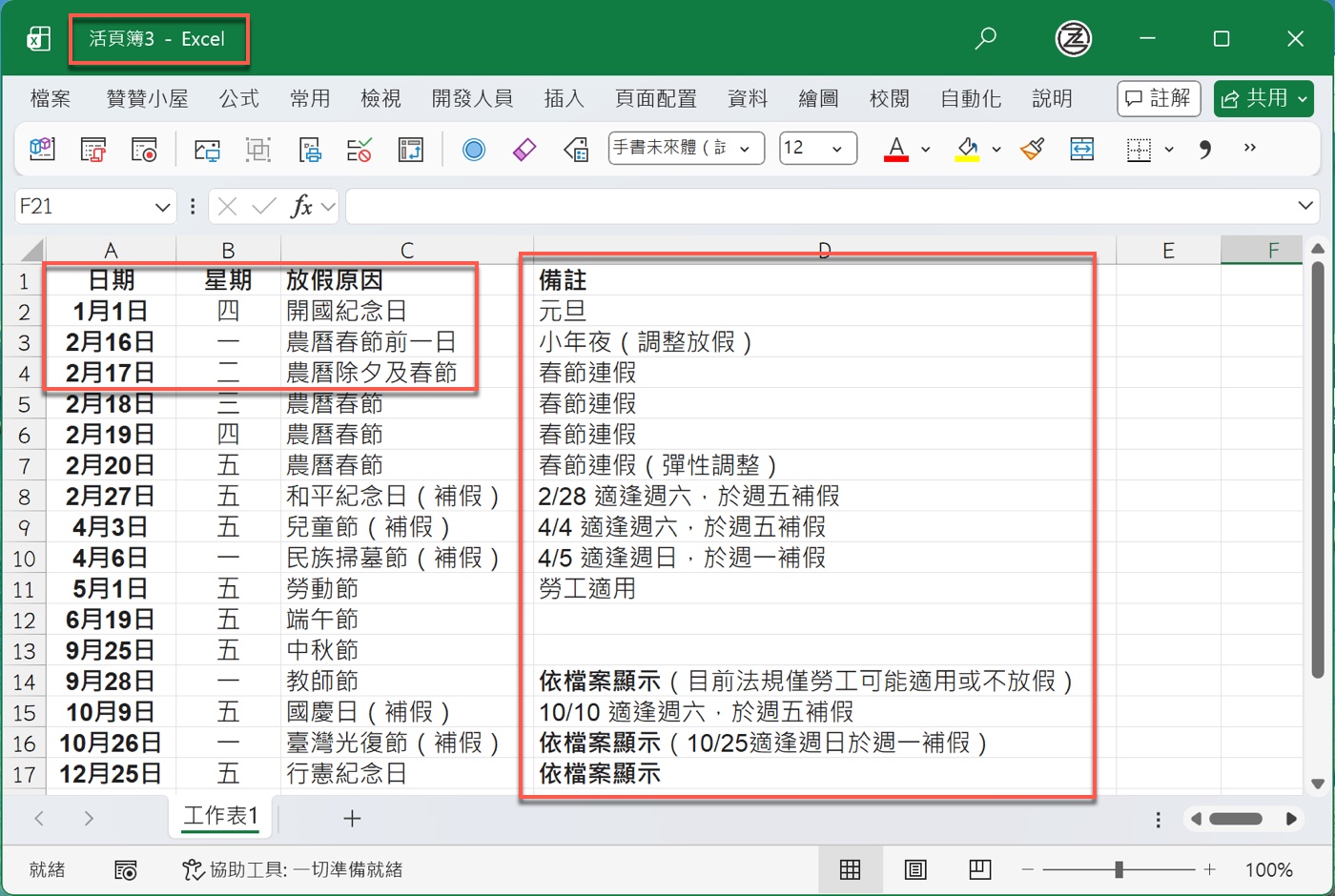The image size is (1335, 896).
Task: Click the yellow fill color swatch
Action: (x=967, y=149)
